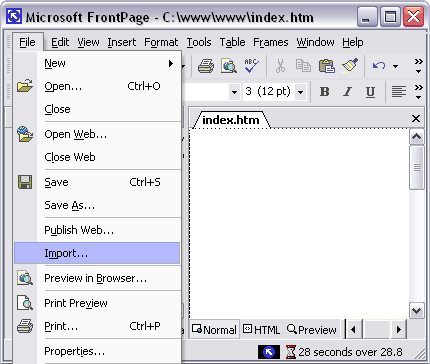Viewport: 430px width, 364px height.
Task: Click the Copy toolbar icon
Action: click(303, 66)
